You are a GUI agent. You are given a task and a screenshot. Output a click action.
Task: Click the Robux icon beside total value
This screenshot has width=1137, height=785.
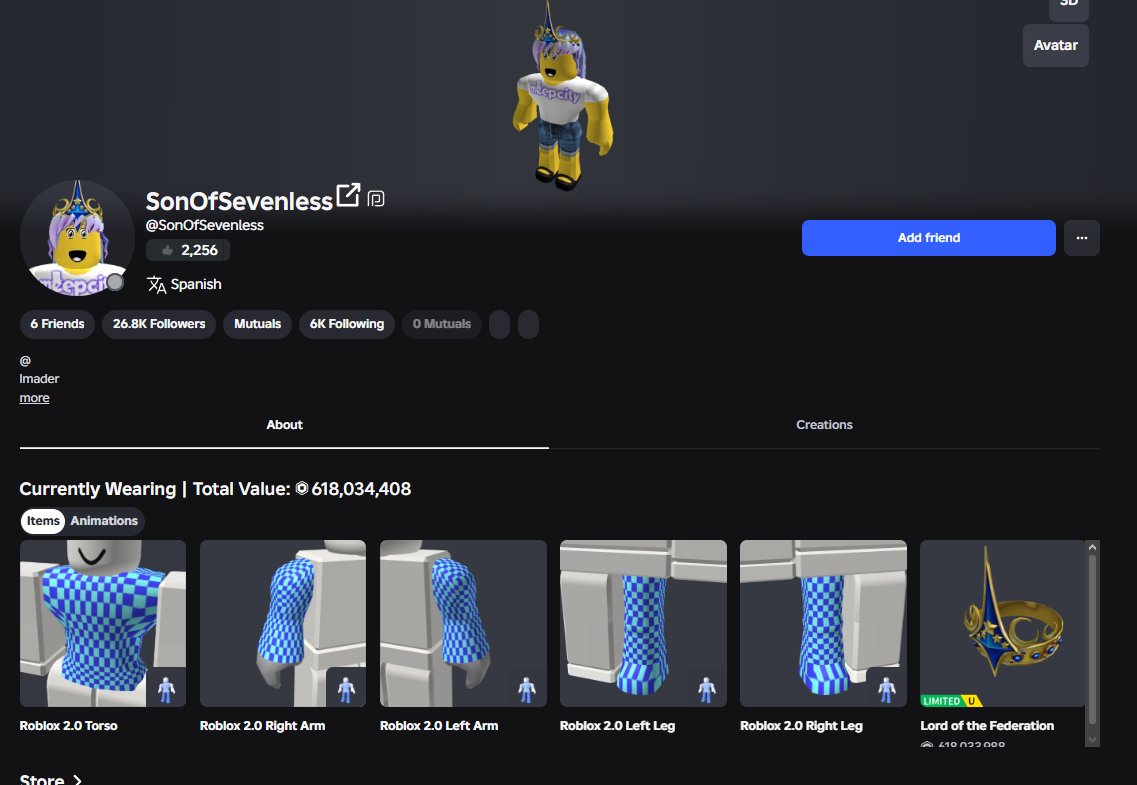[x=302, y=489]
